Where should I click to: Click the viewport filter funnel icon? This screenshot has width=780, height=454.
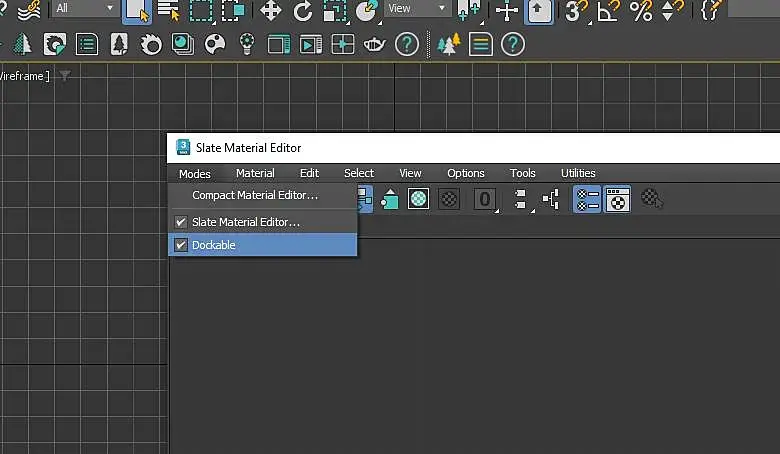tap(65, 76)
